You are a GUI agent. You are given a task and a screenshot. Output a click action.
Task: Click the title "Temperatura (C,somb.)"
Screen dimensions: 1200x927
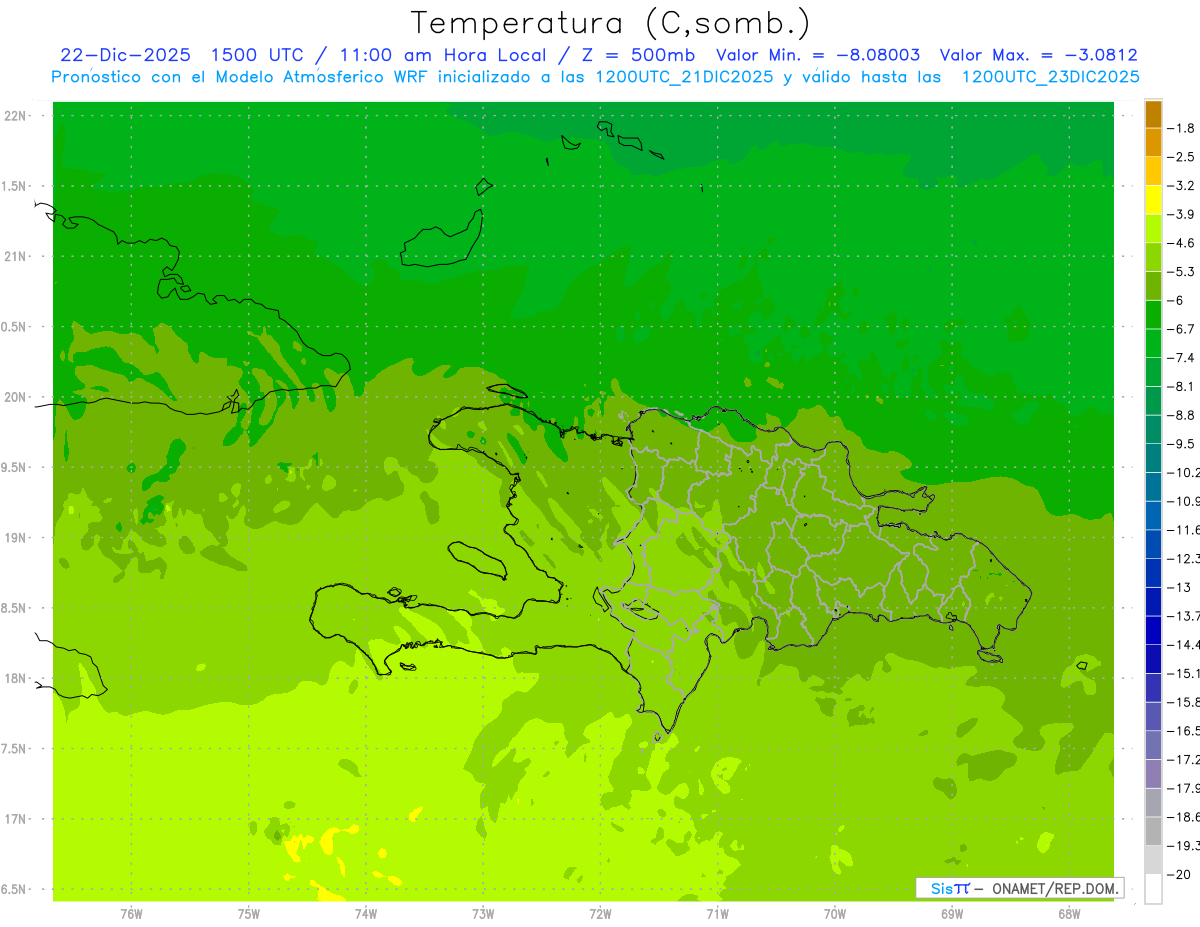coord(611,23)
